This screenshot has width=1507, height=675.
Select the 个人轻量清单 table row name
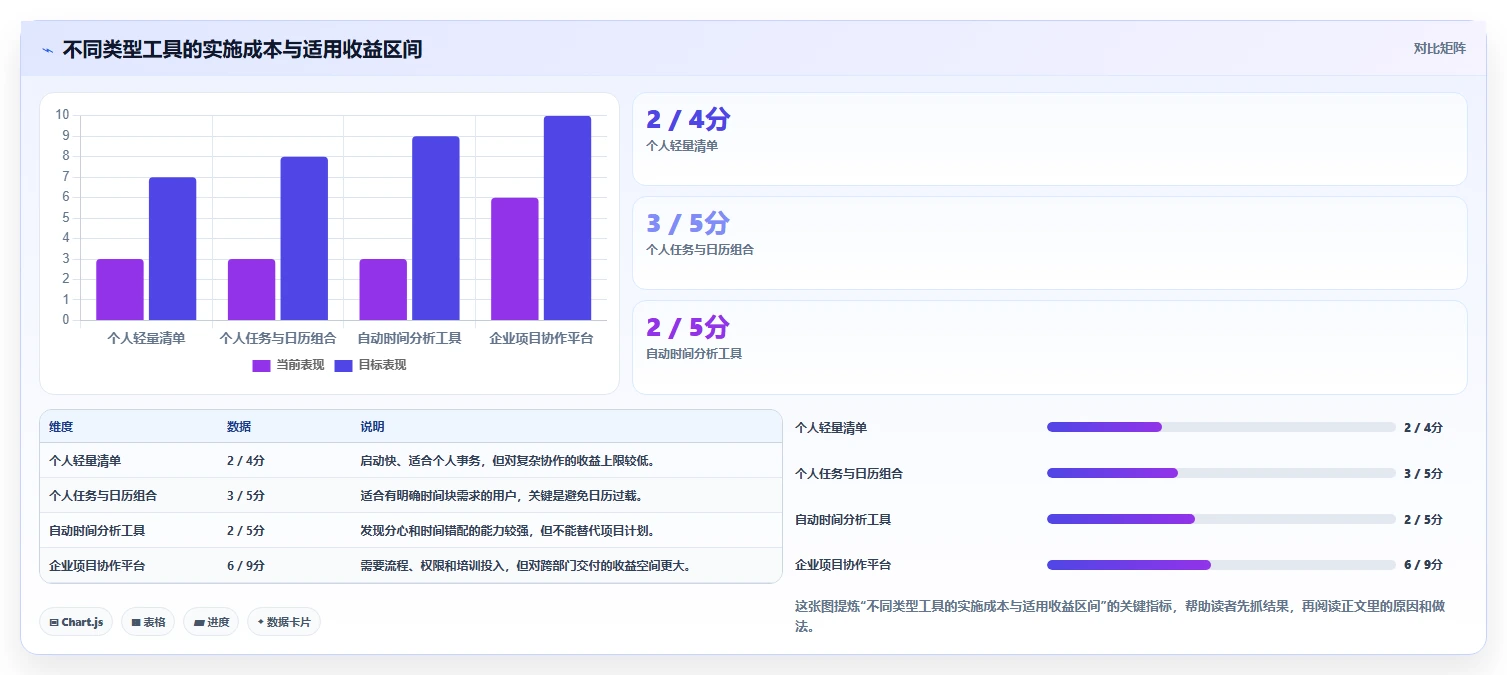pos(85,461)
